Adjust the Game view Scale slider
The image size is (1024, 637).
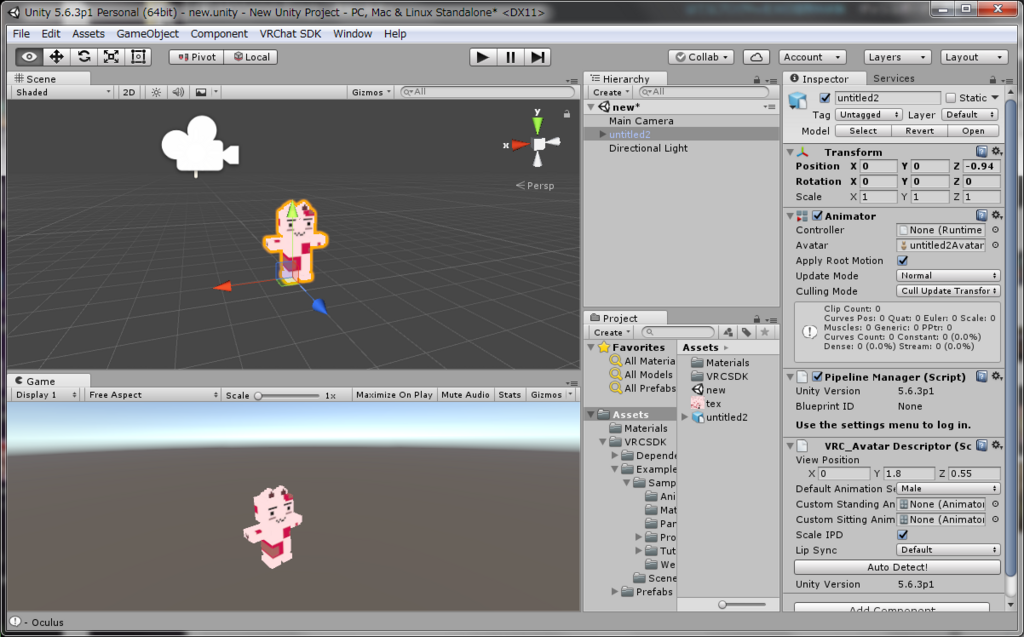pos(287,395)
